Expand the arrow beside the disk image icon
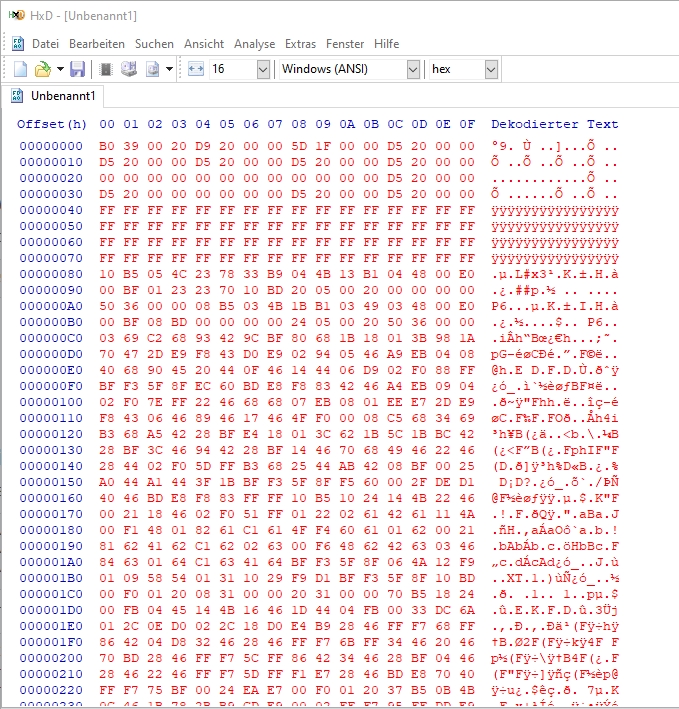 169,69
